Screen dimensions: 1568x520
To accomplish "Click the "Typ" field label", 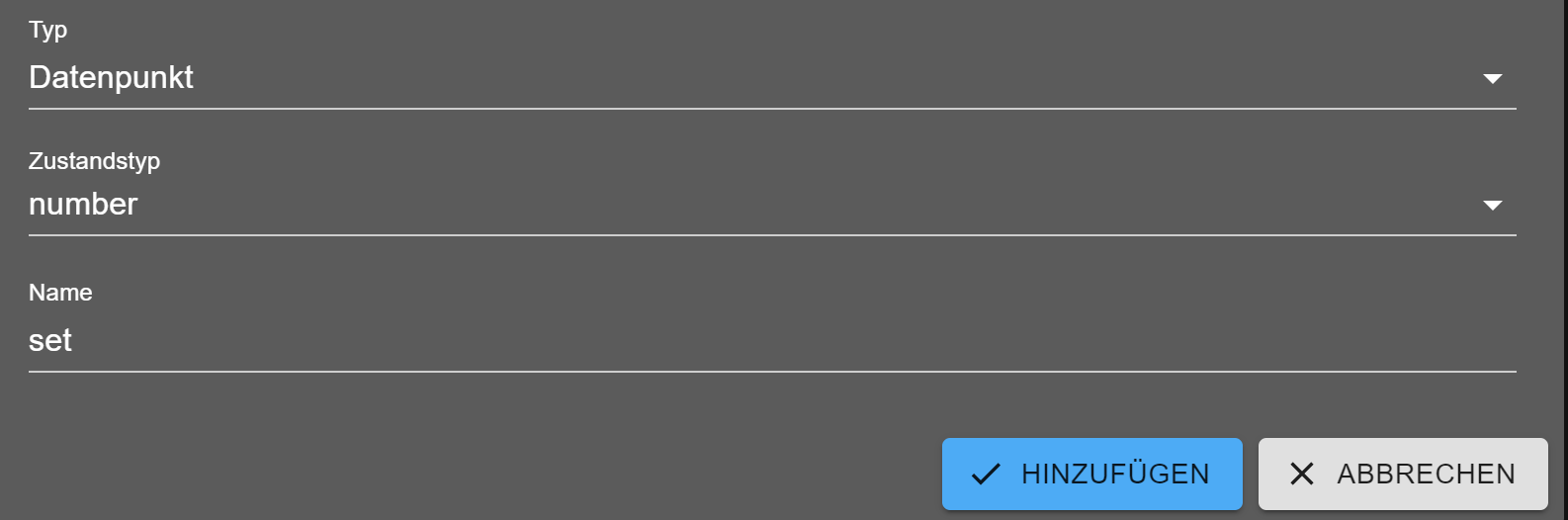I will coord(47,30).
